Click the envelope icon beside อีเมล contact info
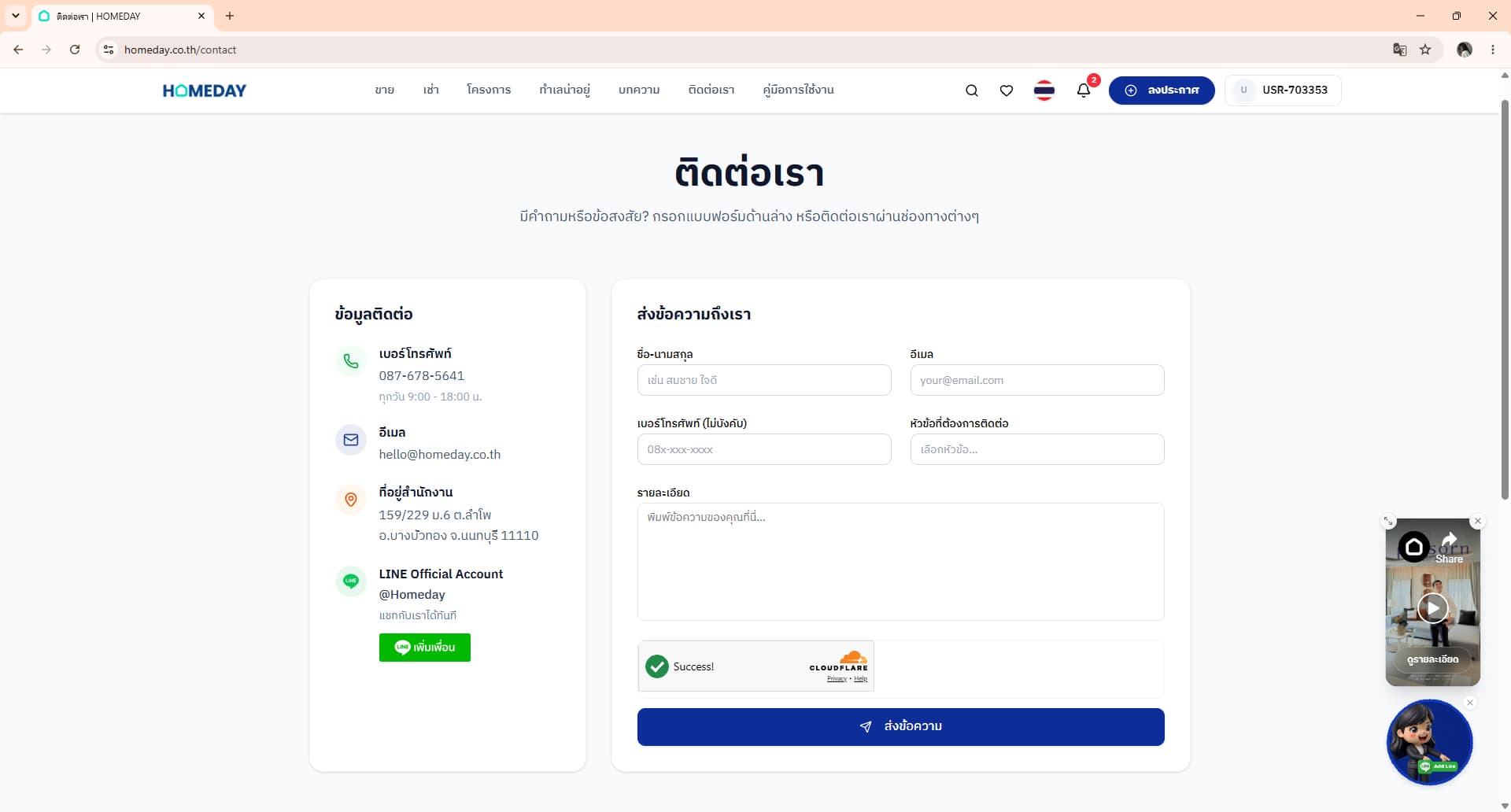The image size is (1511, 812). 351,440
